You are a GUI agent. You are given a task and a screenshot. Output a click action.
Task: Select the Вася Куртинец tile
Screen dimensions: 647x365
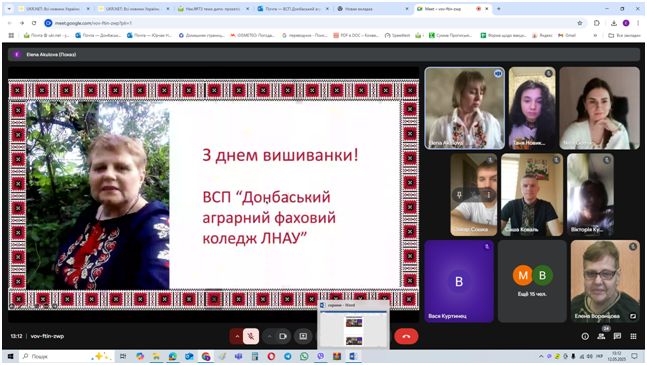pos(459,281)
